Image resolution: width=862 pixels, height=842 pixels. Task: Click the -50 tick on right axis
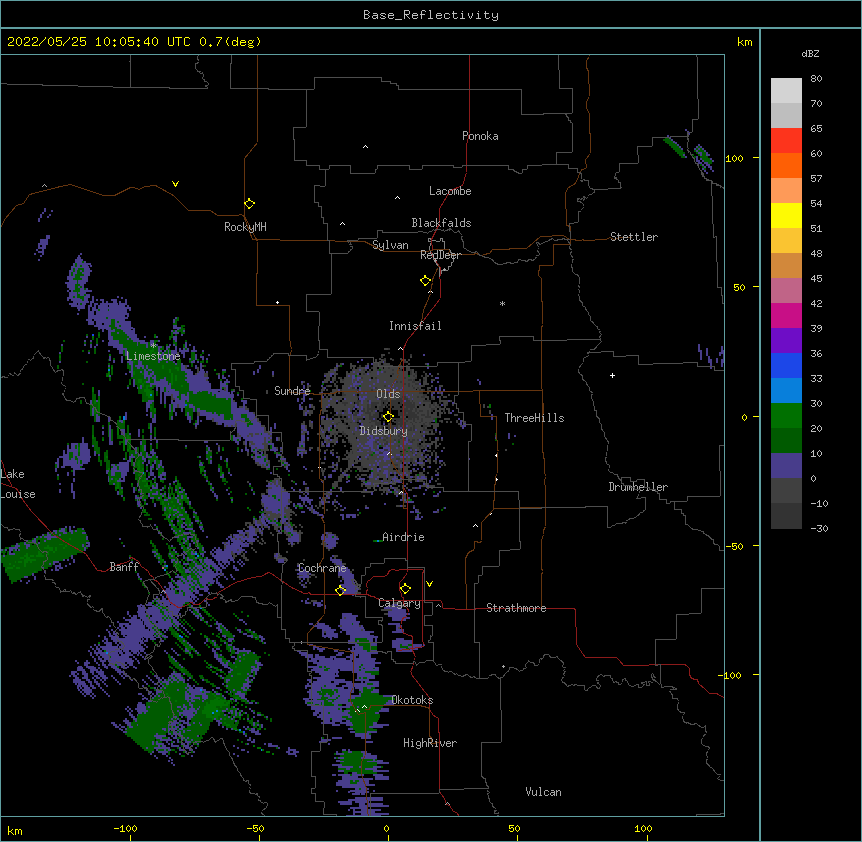[734, 546]
